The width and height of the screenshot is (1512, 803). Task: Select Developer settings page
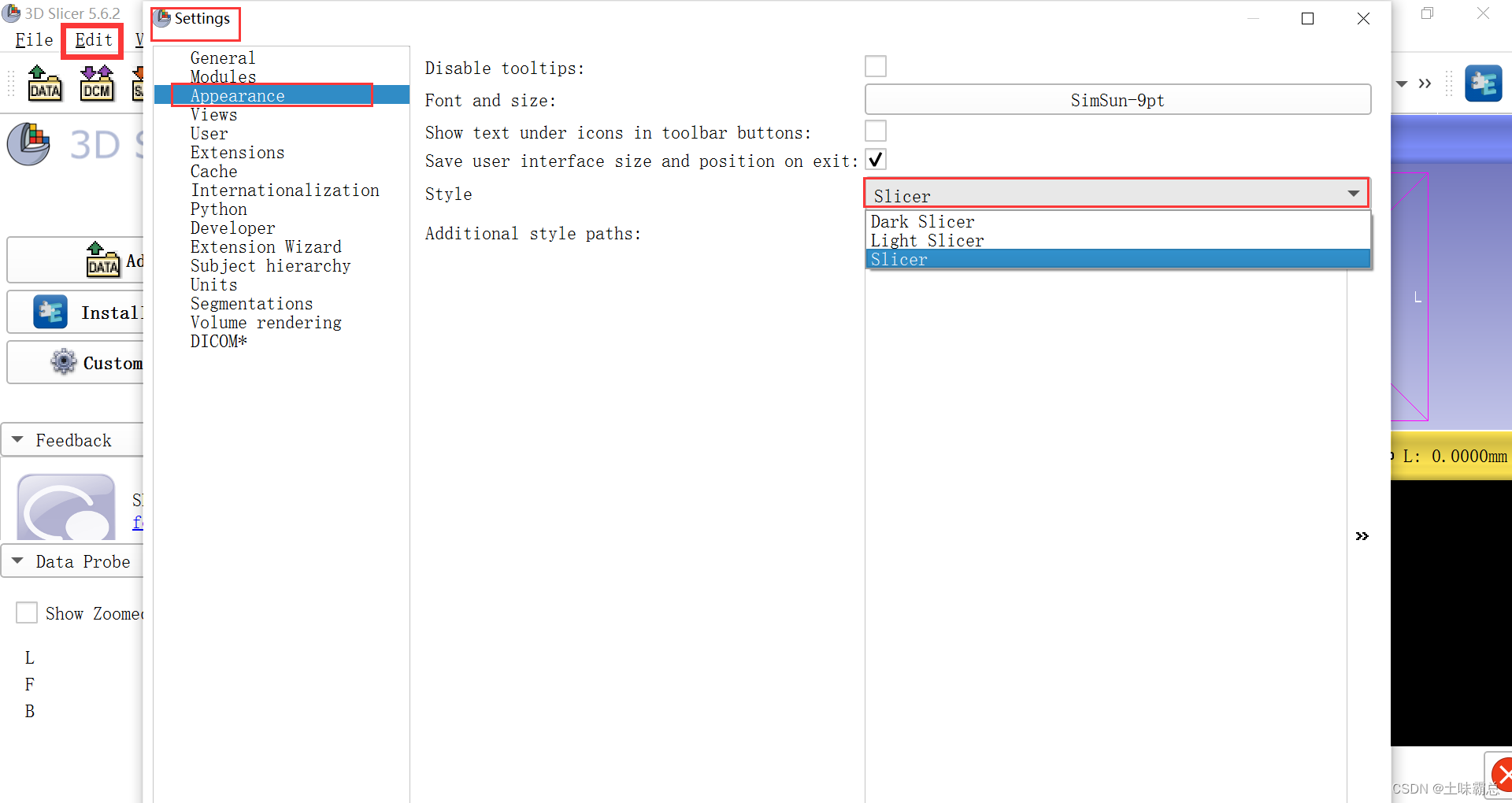[232, 228]
